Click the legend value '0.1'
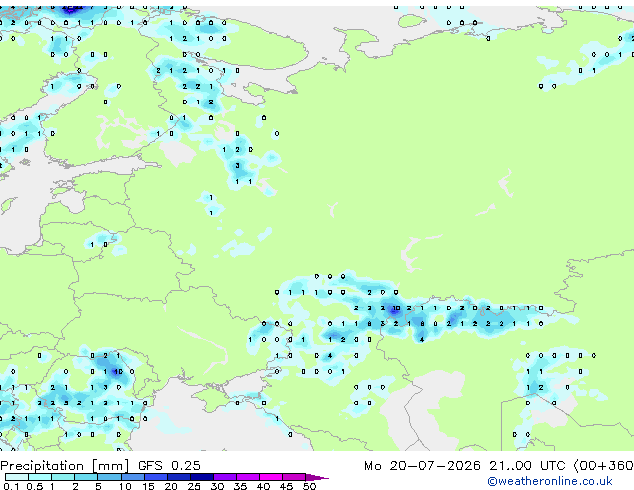 click(11, 486)
